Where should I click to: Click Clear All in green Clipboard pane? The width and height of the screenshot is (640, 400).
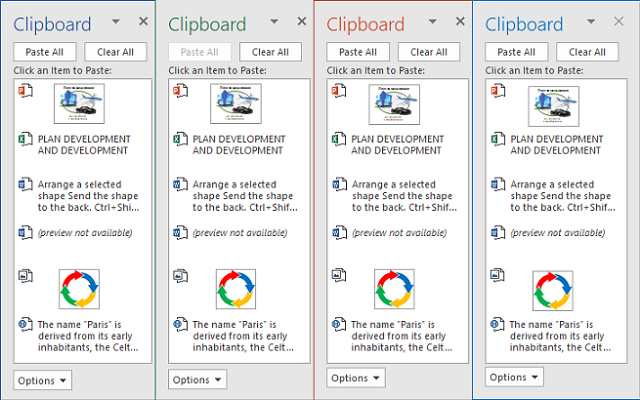[x=270, y=52]
